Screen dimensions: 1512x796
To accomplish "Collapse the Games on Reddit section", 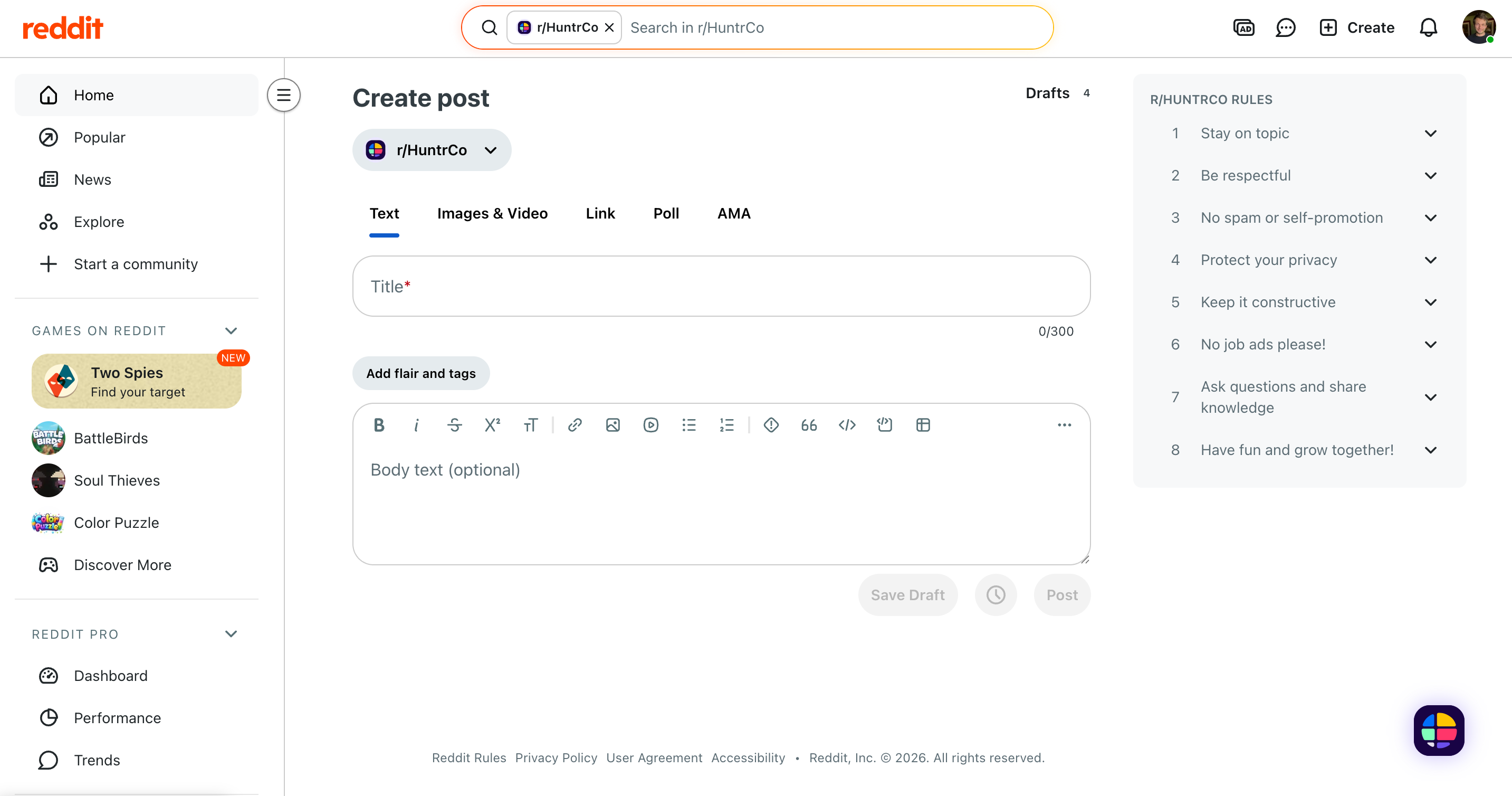I will [231, 331].
